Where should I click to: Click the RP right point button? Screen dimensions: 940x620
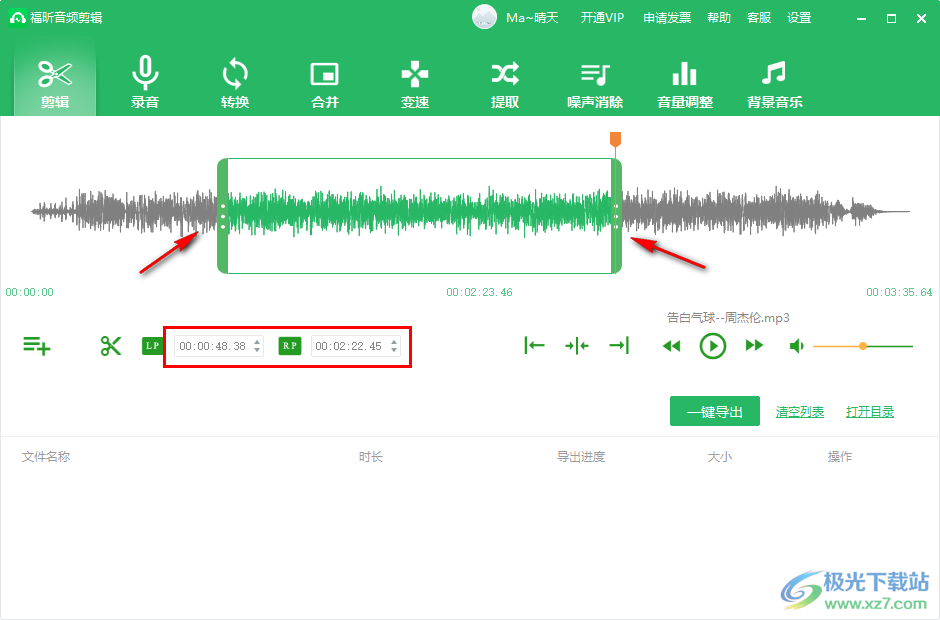(x=290, y=346)
